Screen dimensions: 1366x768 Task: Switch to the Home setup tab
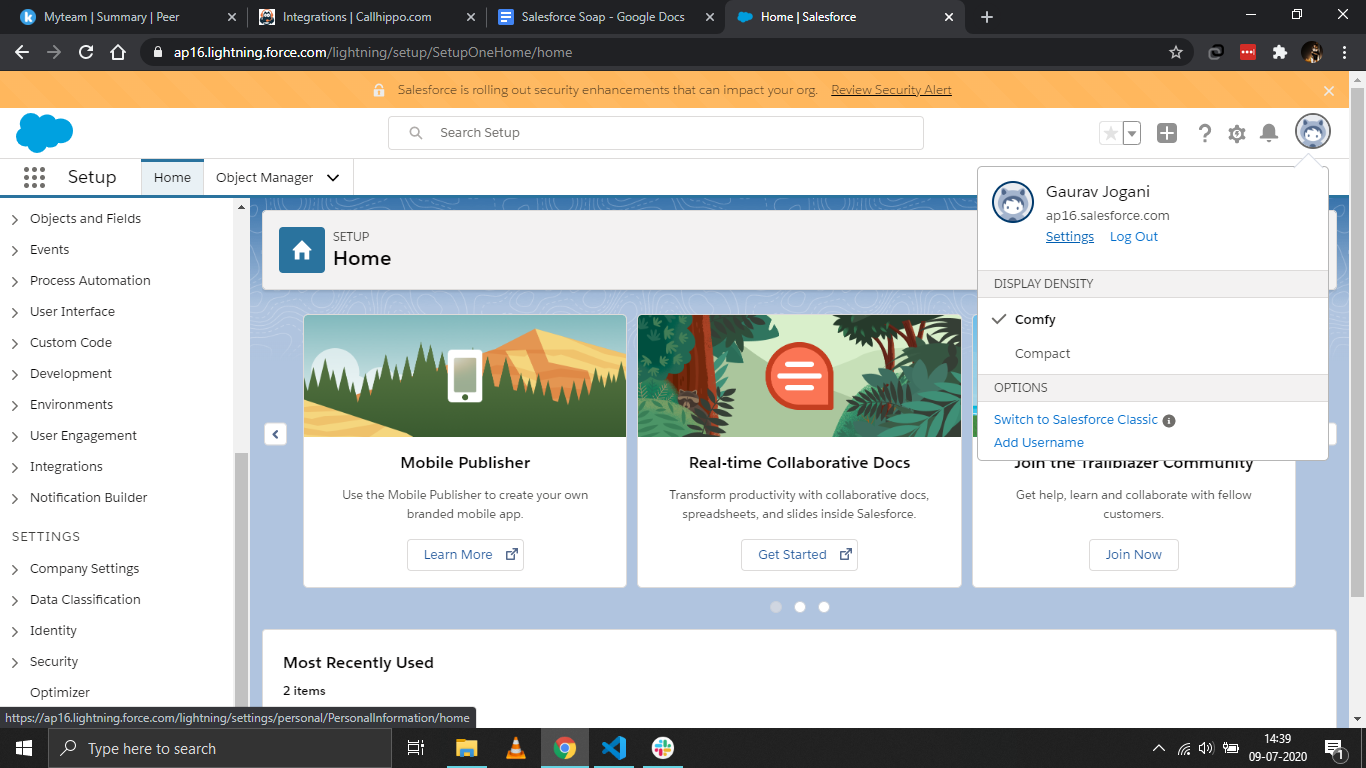point(172,177)
